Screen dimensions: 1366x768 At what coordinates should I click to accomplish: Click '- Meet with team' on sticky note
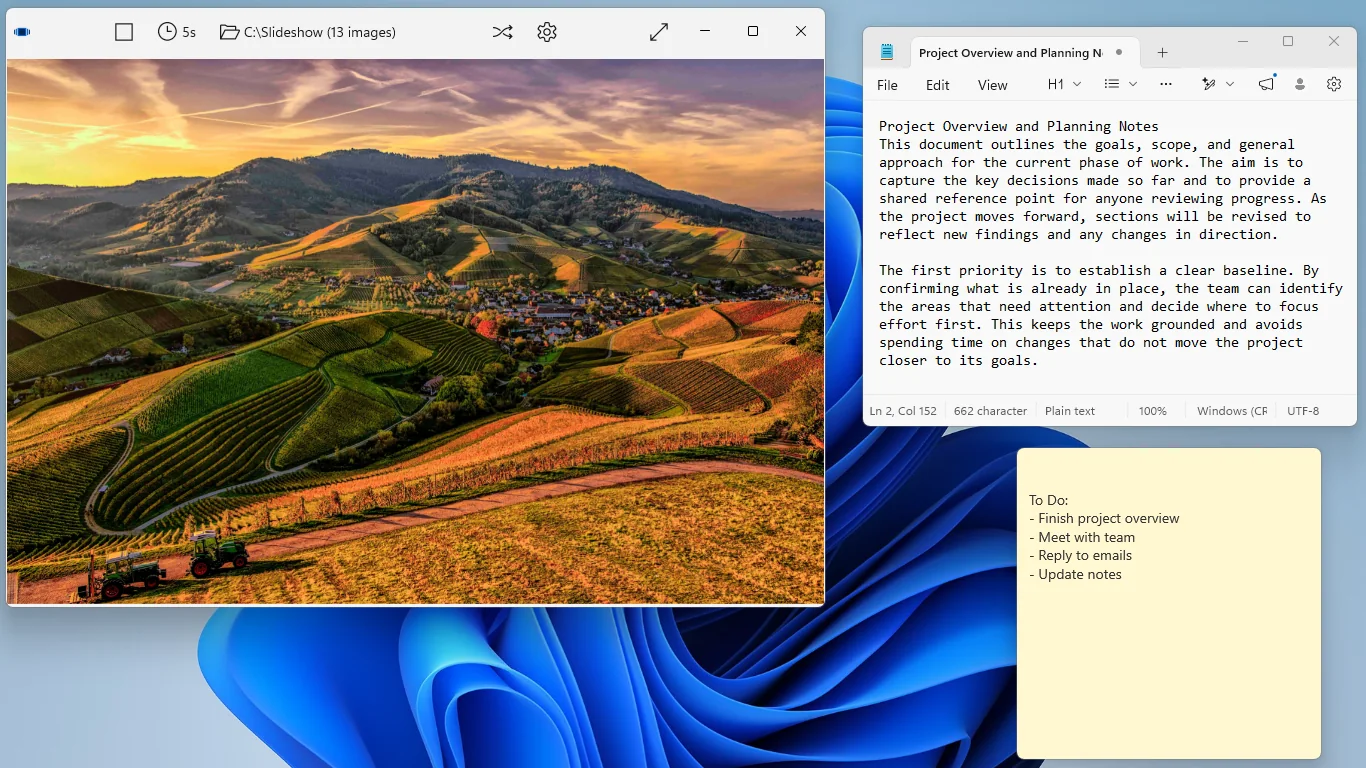tap(1082, 537)
